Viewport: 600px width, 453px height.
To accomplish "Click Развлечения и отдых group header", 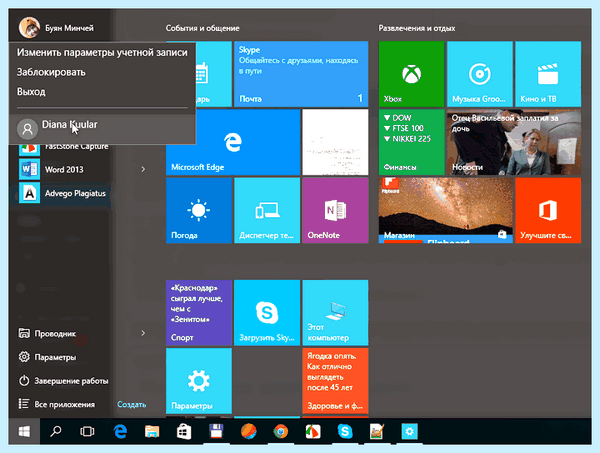I will (x=417, y=28).
